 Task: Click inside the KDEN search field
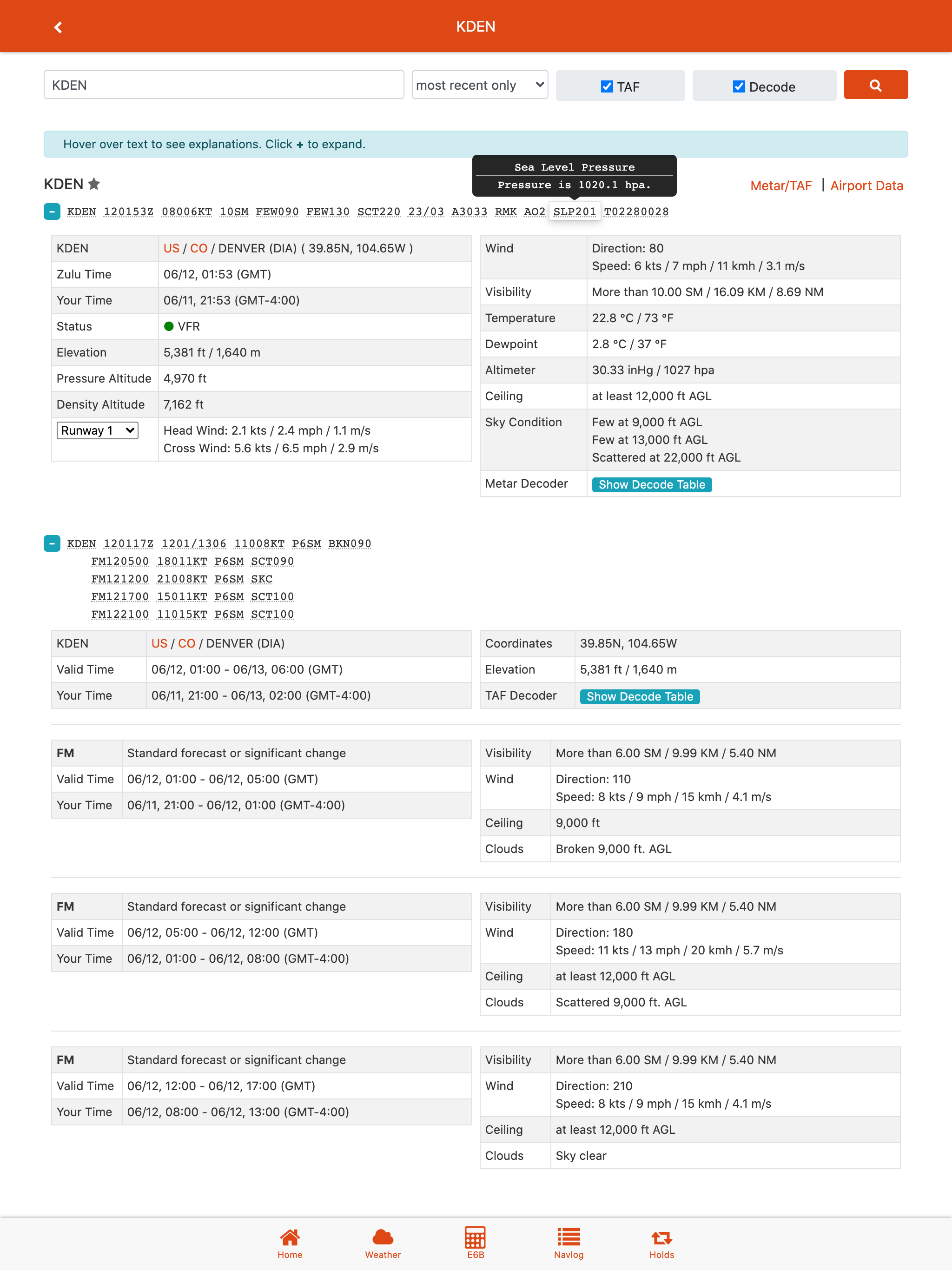click(x=224, y=85)
